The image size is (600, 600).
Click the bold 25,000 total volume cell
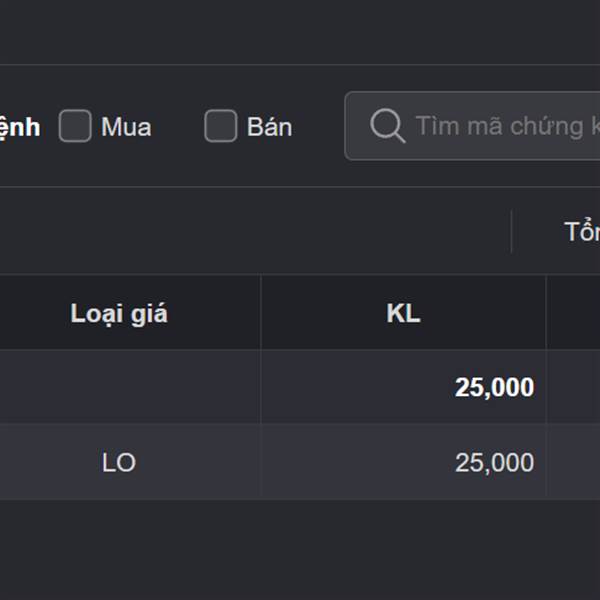point(494,388)
